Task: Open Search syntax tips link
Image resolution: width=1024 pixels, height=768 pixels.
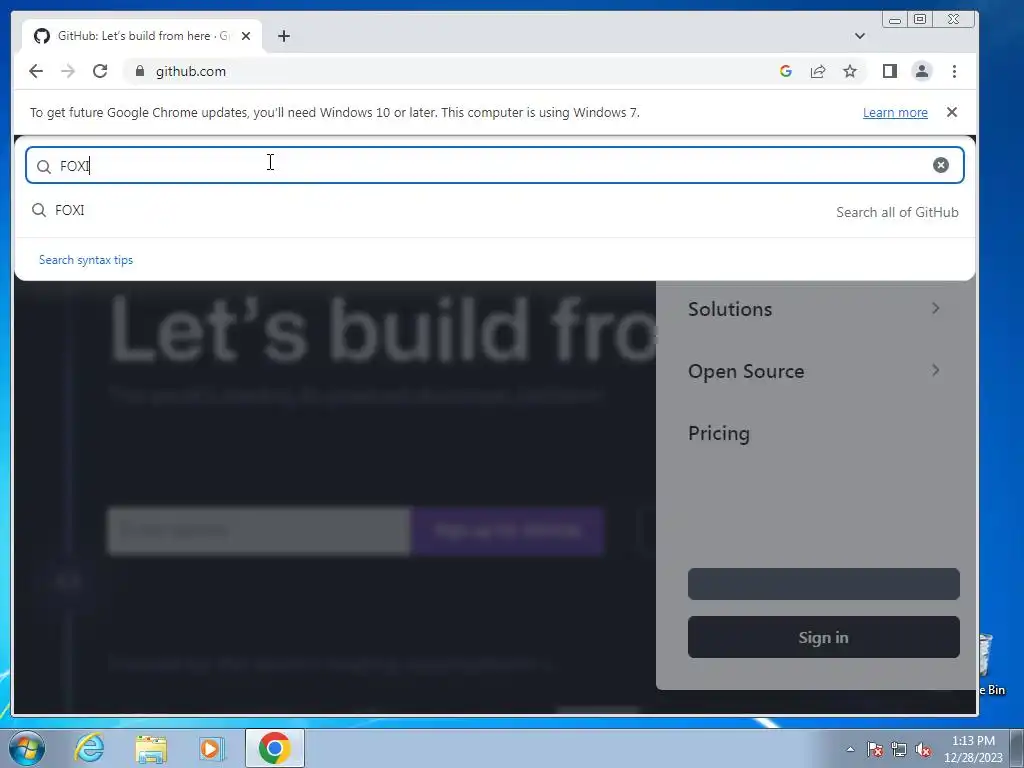Action: tap(86, 260)
